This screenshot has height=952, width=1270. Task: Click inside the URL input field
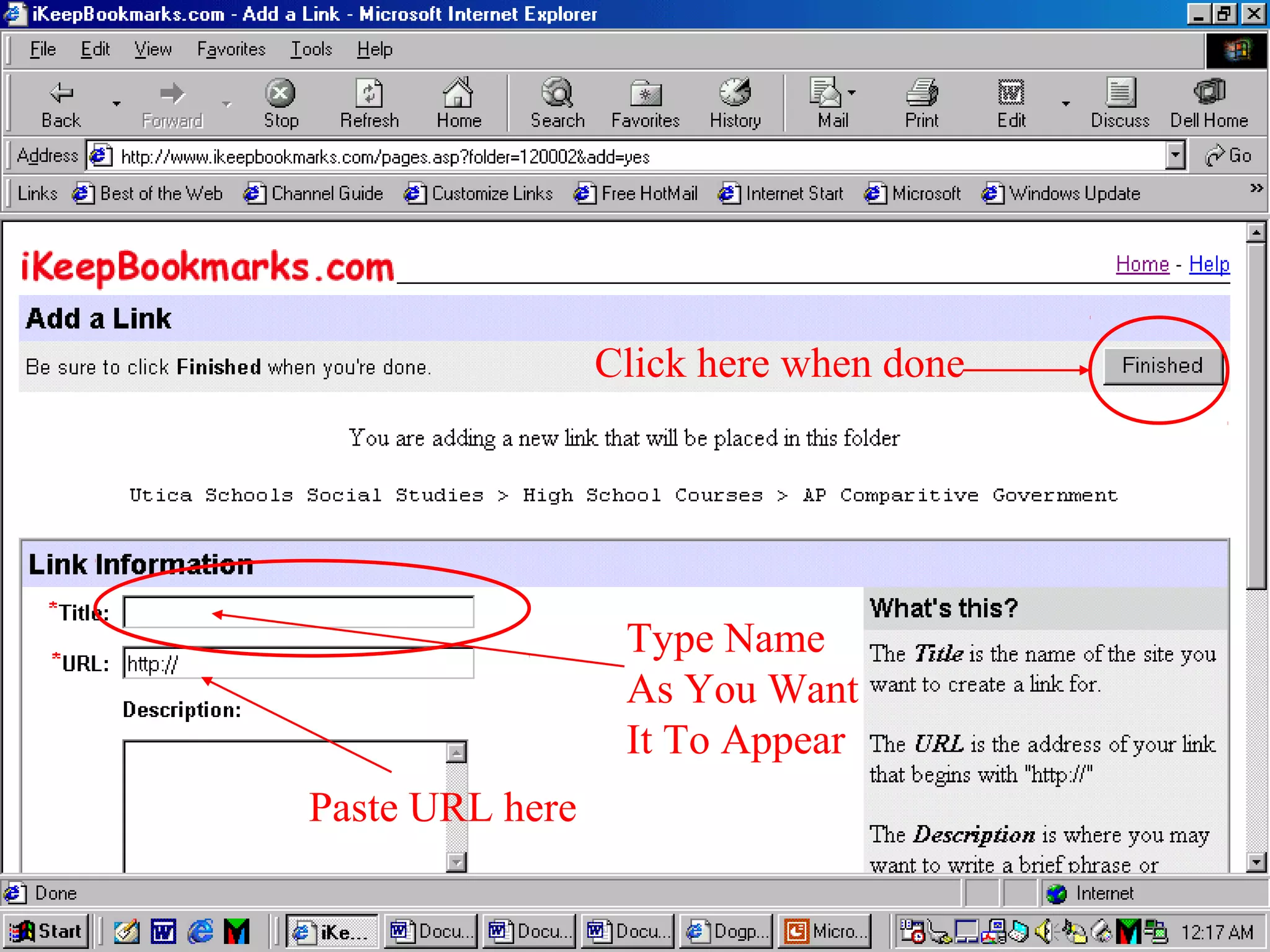(x=298, y=663)
